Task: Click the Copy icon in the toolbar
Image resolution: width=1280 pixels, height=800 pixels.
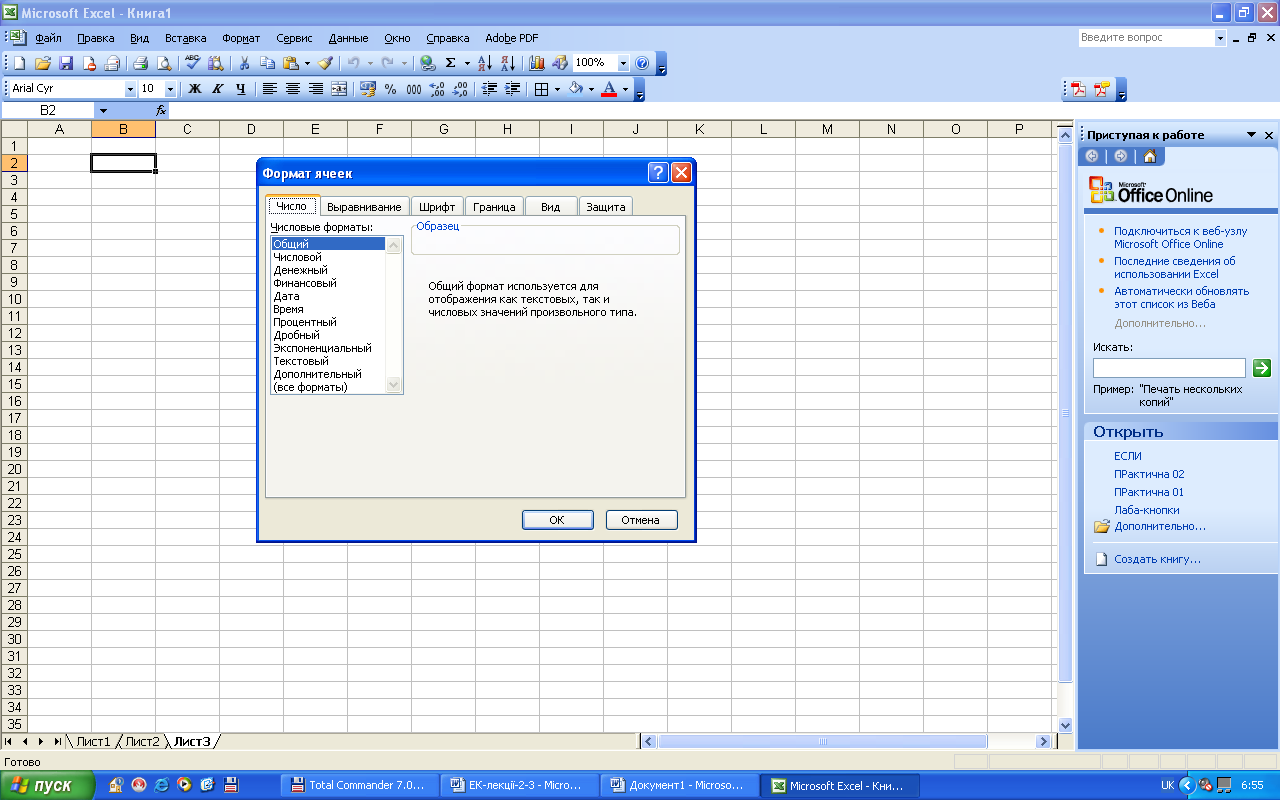Action: coord(267,63)
